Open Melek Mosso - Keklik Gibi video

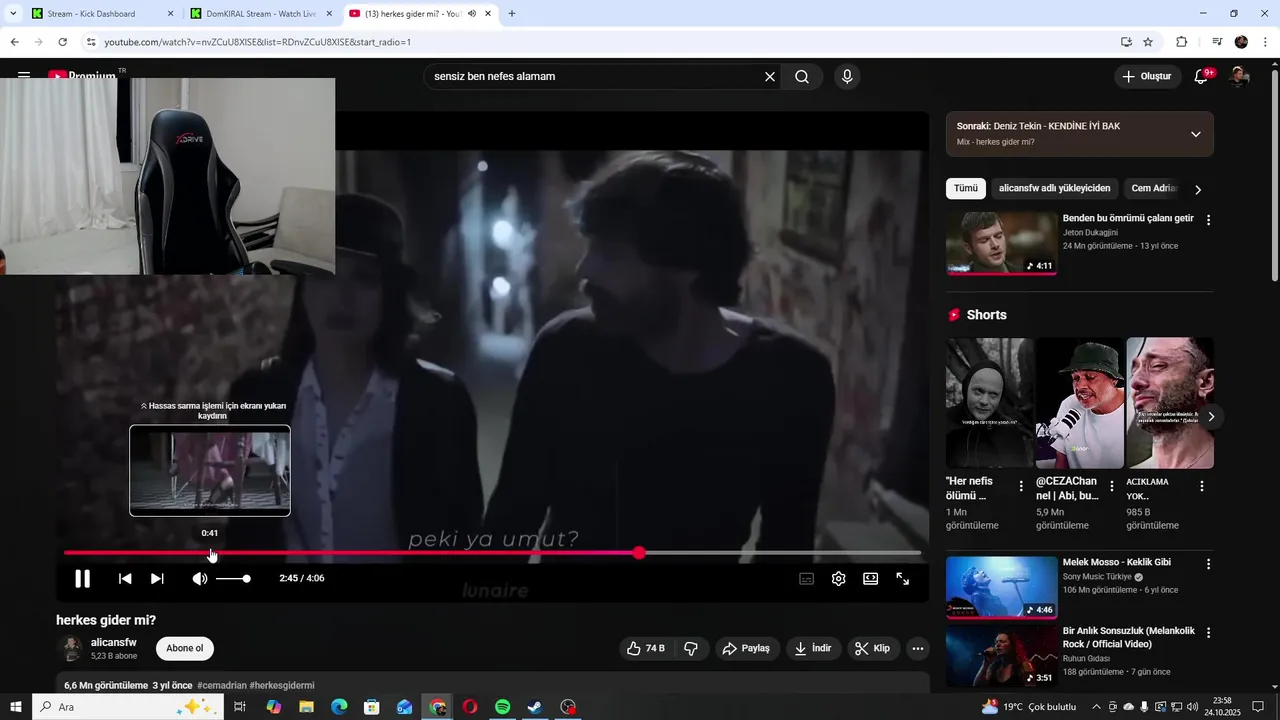(1117, 562)
